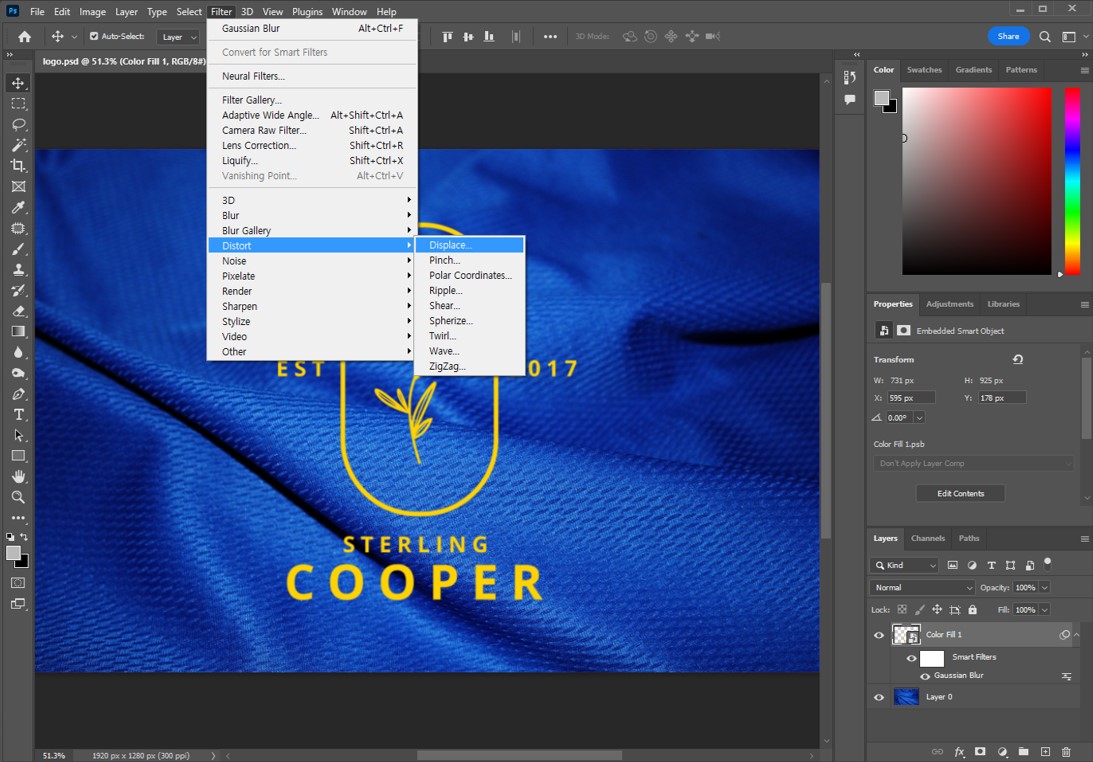Select the Crop tool
This screenshot has height=762, width=1093.
coord(18,166)
